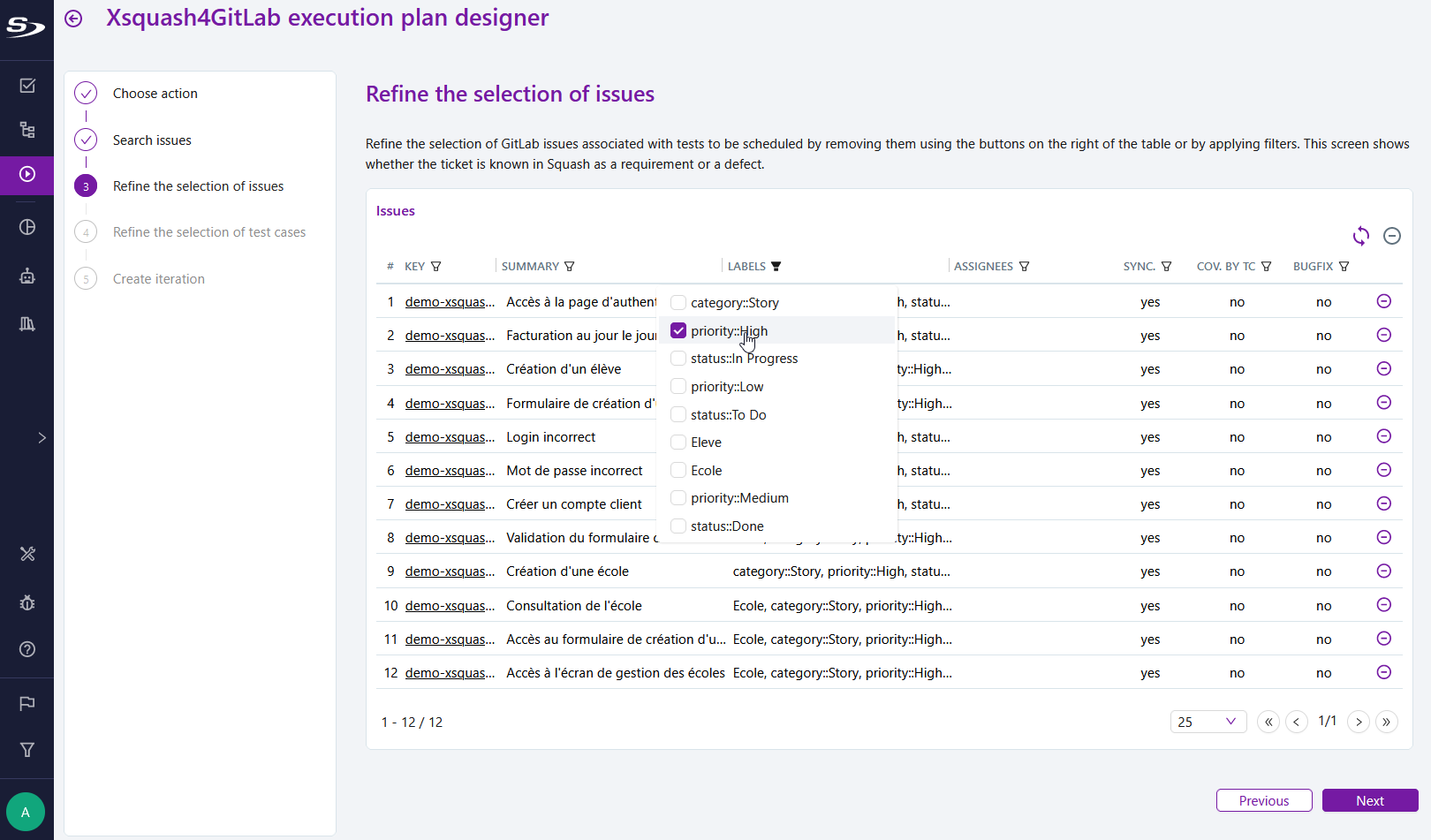Click the user avatar A
The height and width of the screenshot is (840, 1431).
coord(26,812)
